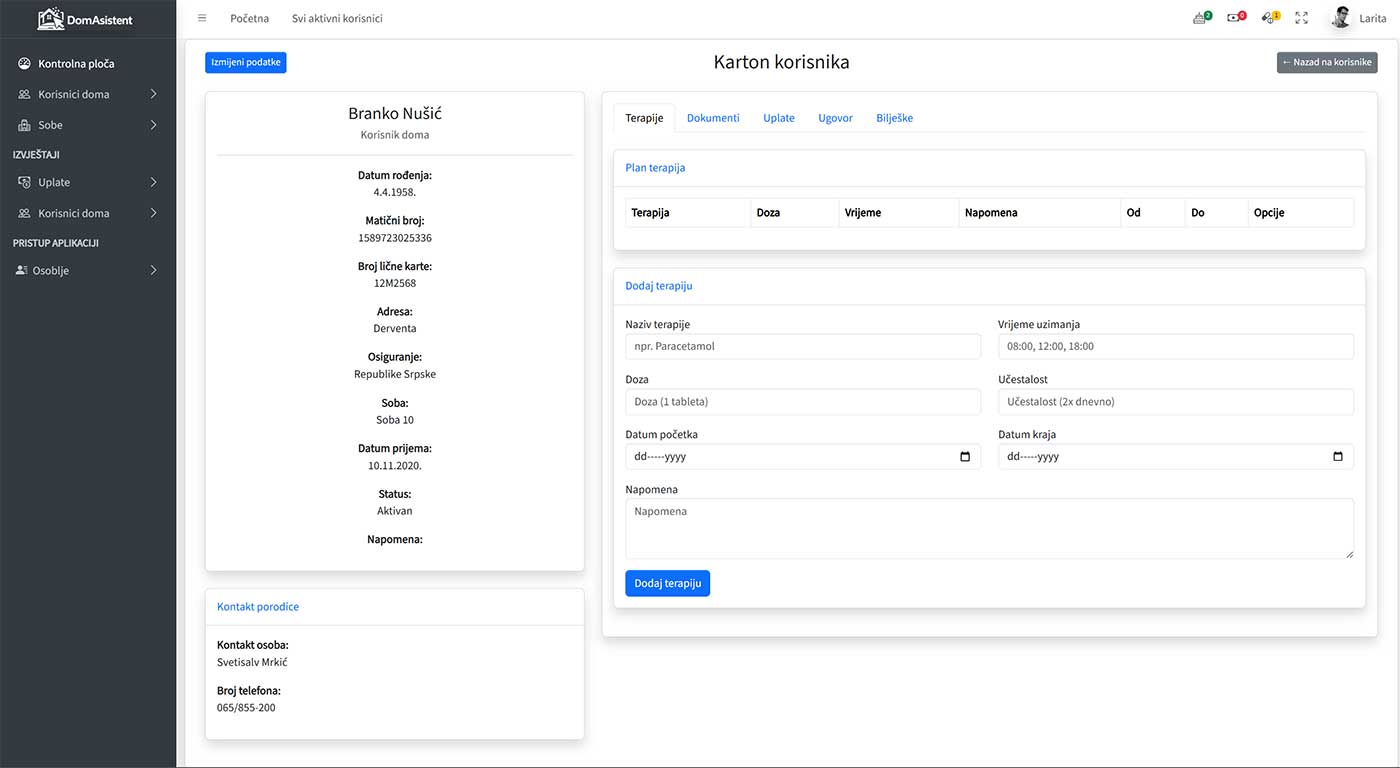This screenshot has height=768, width=1400.
Task: Expand first Korisnici doma sidebar menu
Action: [153, 94]
